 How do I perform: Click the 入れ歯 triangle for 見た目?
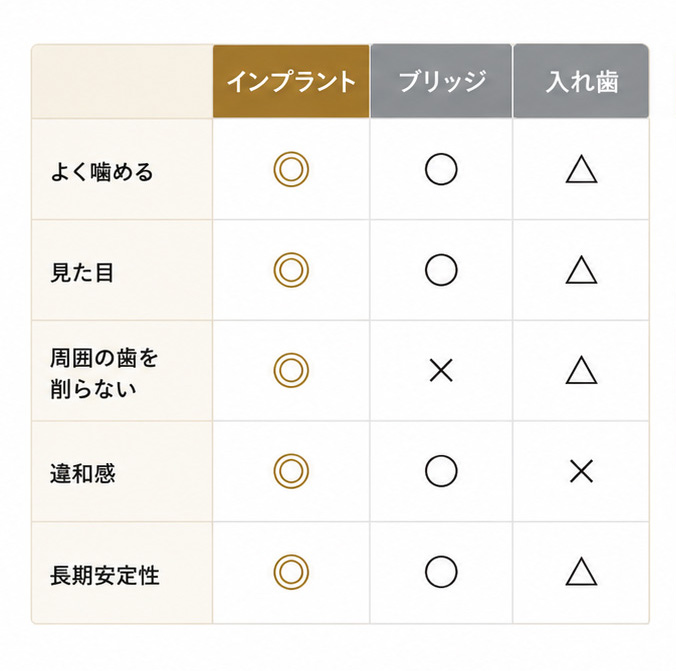(581, 270)
